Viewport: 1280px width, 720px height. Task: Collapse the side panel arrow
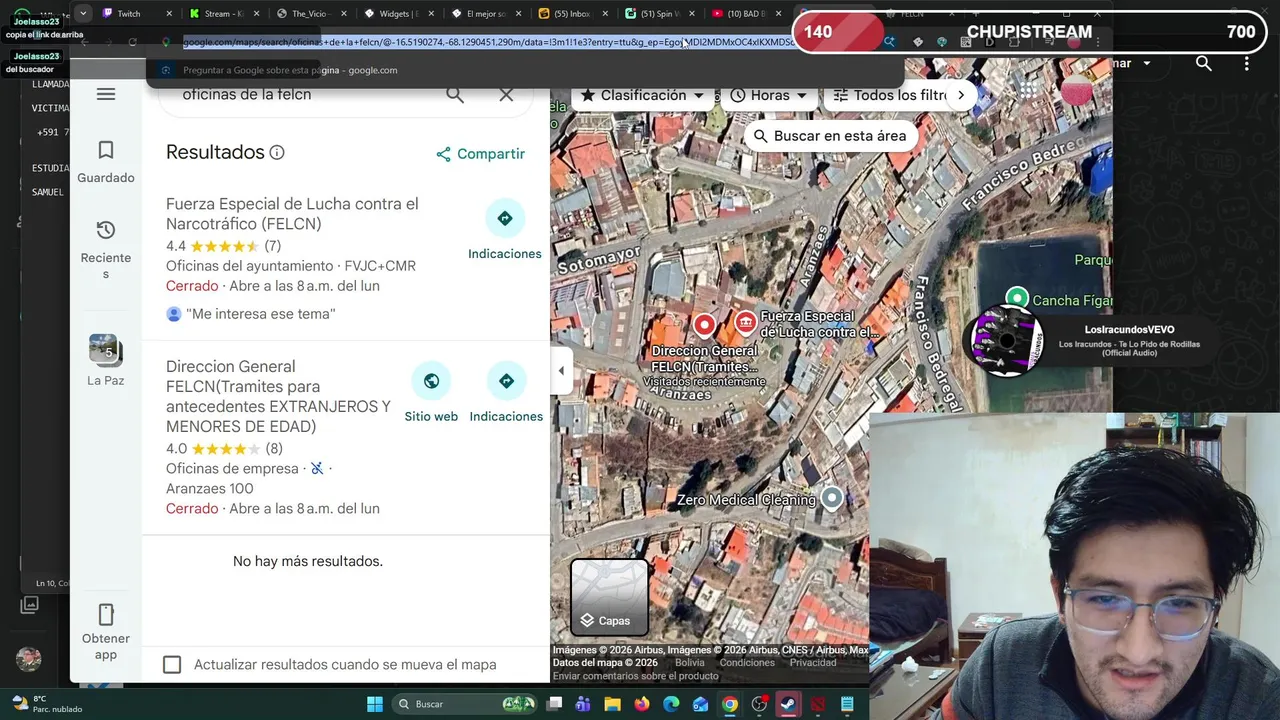[x=561, y=370]
